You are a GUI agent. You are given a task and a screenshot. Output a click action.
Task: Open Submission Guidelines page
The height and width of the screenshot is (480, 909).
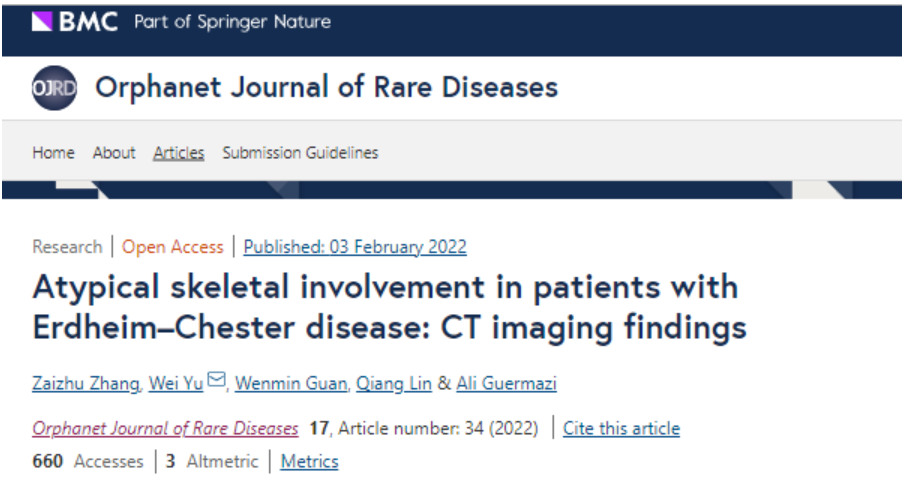[300, 153]
